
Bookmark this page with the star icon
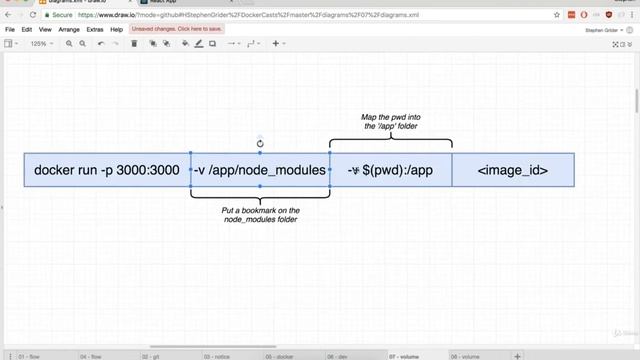coord(557,15)
